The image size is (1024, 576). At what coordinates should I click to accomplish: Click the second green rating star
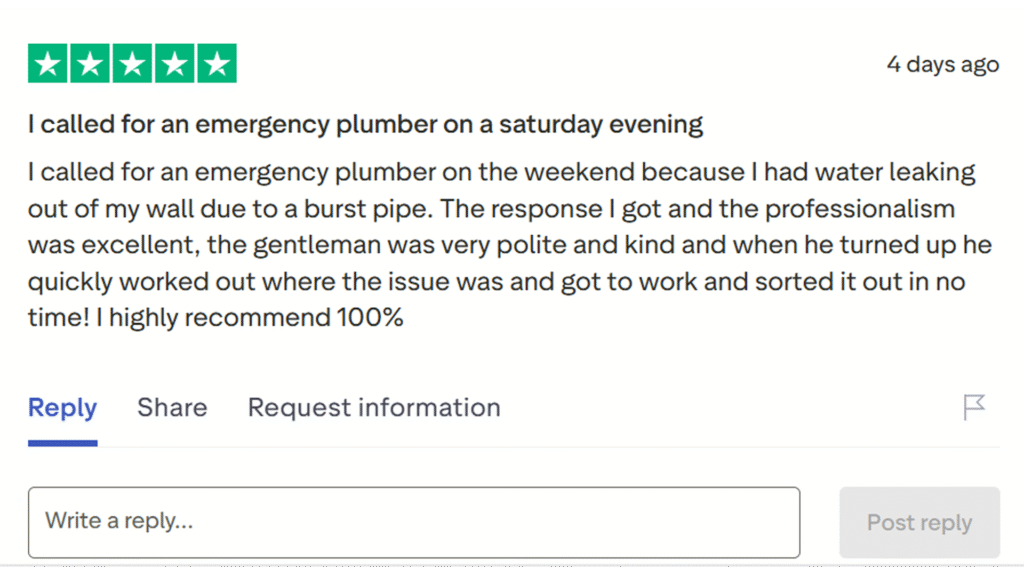coord(90,64)
